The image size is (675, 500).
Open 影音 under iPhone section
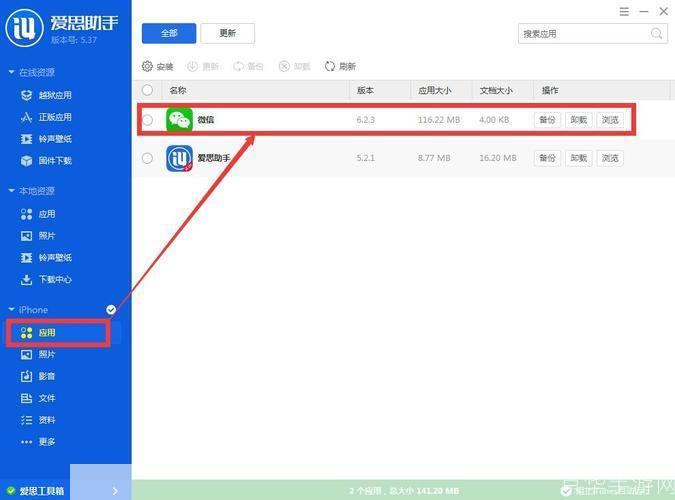pyautogui.click(x=38, y=376)
